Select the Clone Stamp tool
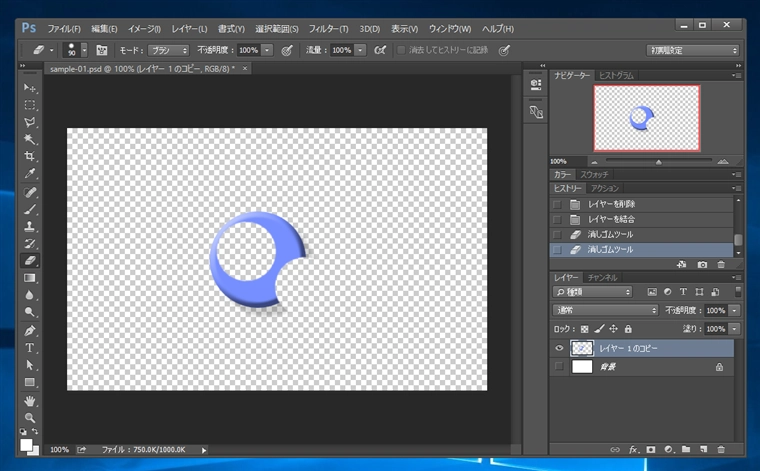 pos(30,226)
